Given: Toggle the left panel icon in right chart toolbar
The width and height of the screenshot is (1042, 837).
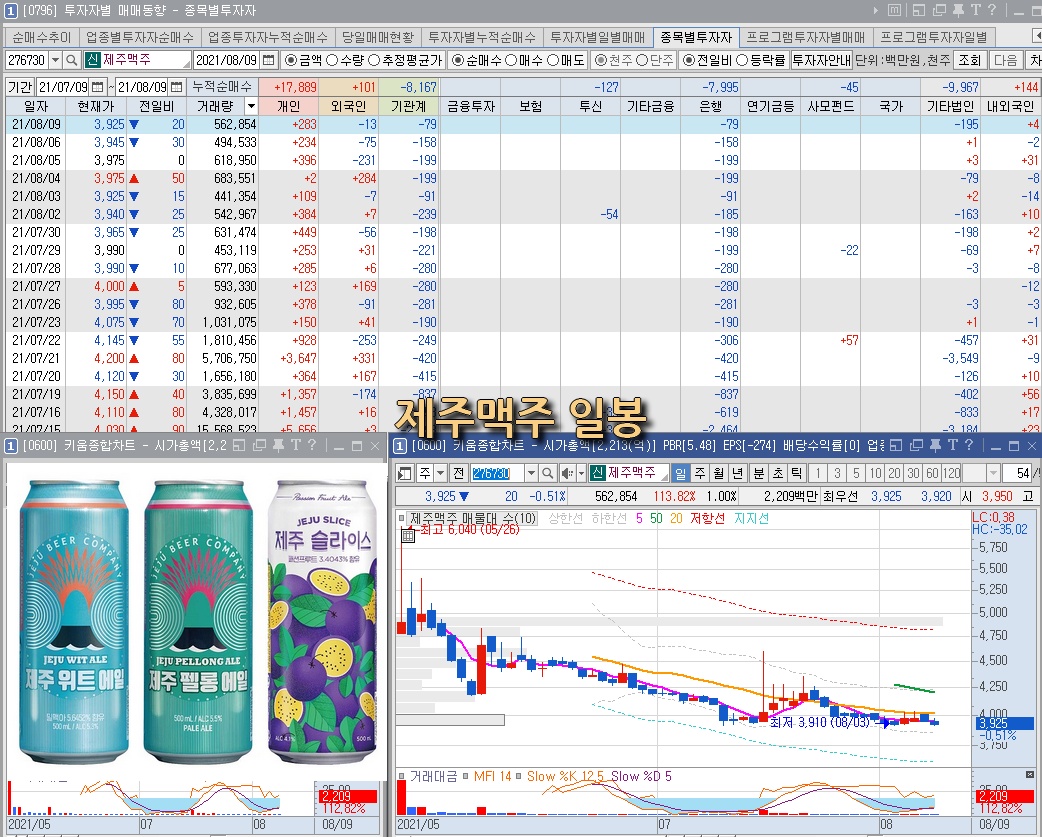Looking at the screenshot, I should [x=404, y=473].
